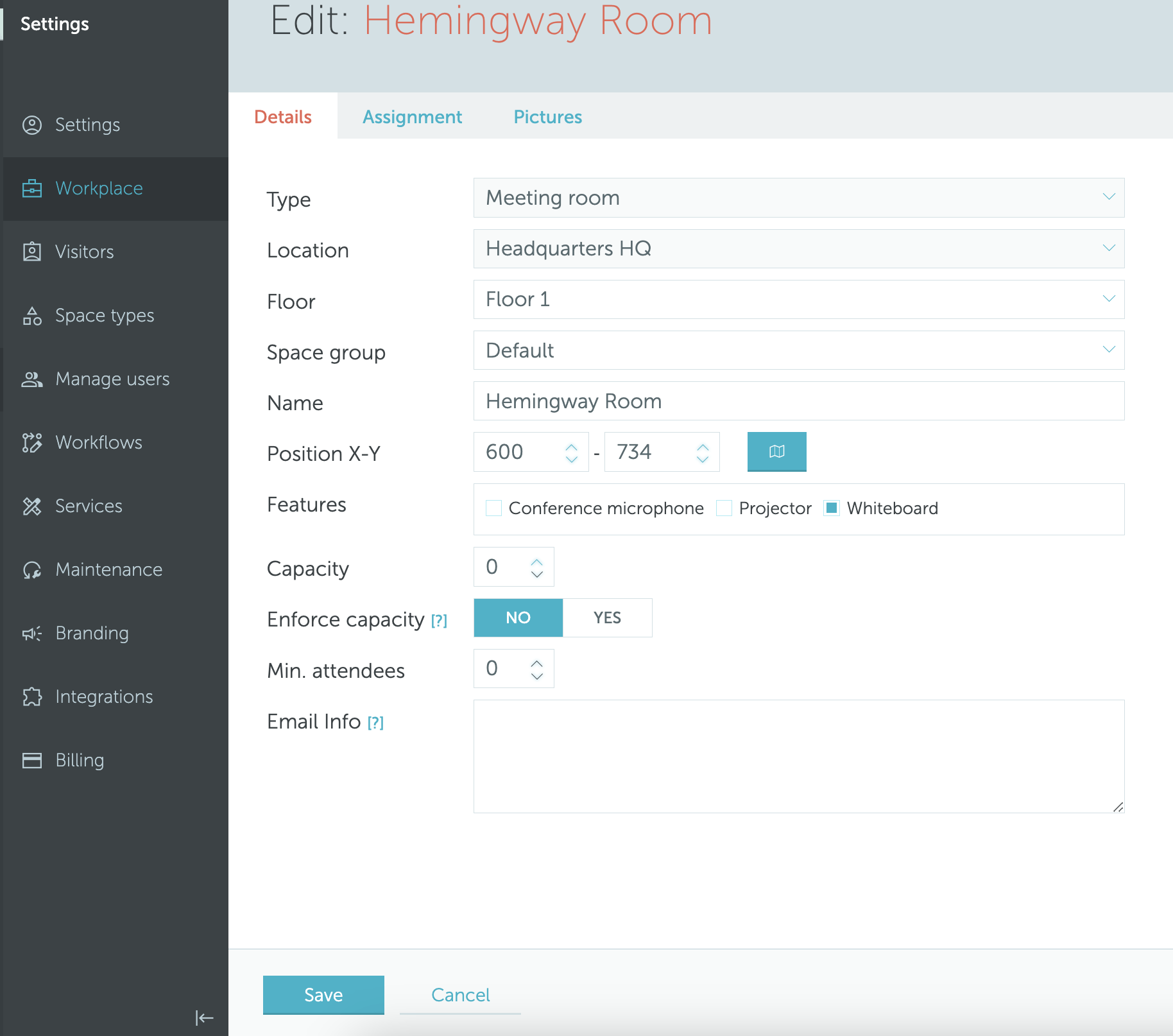The height and width of the screenshot is (1036, 1173).
Task: Switch to the Assignment tab
Action: (x=413, y=117)
